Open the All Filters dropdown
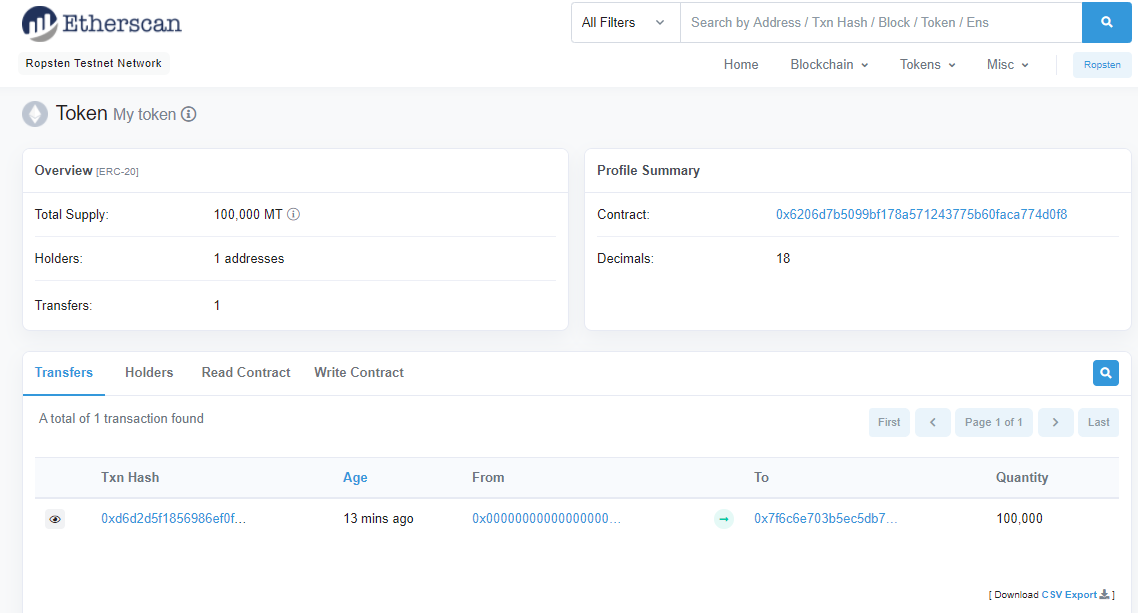This screenshot has width=1138, height=613. pyautogui.click(x=625, y=22)
